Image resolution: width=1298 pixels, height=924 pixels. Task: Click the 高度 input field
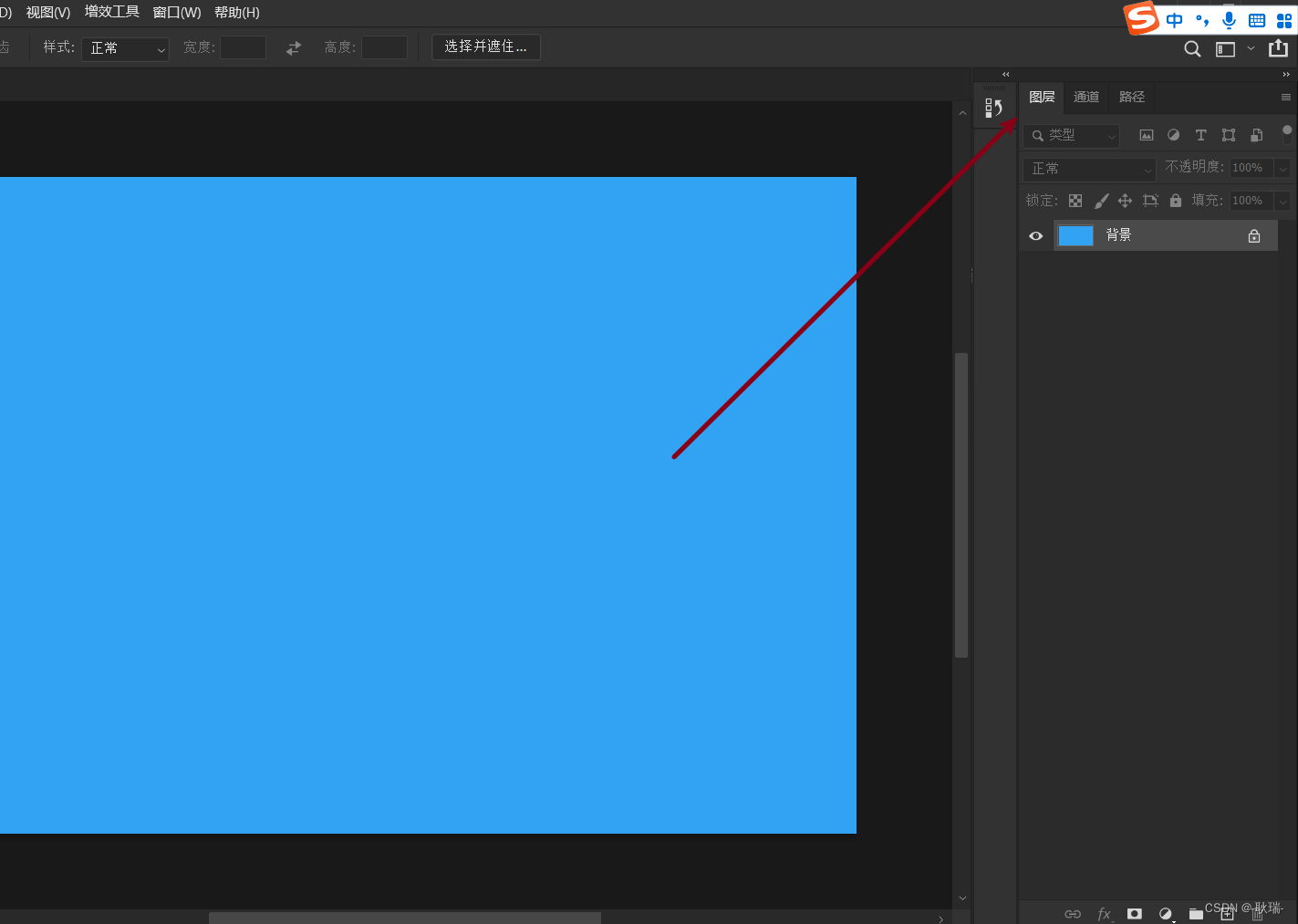point(384,47)
